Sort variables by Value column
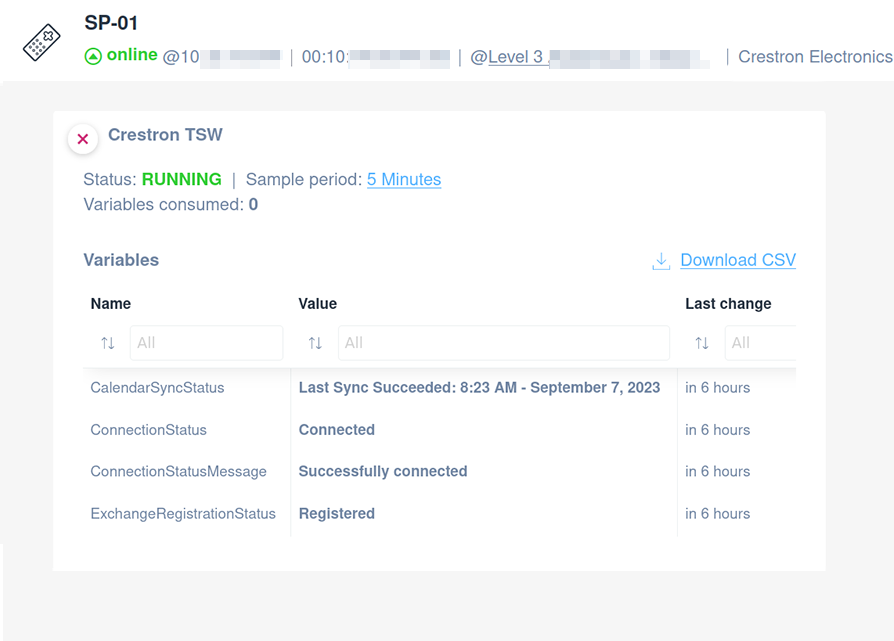The height and width of the screenshot is (641, 894). (x=315, y=343)
